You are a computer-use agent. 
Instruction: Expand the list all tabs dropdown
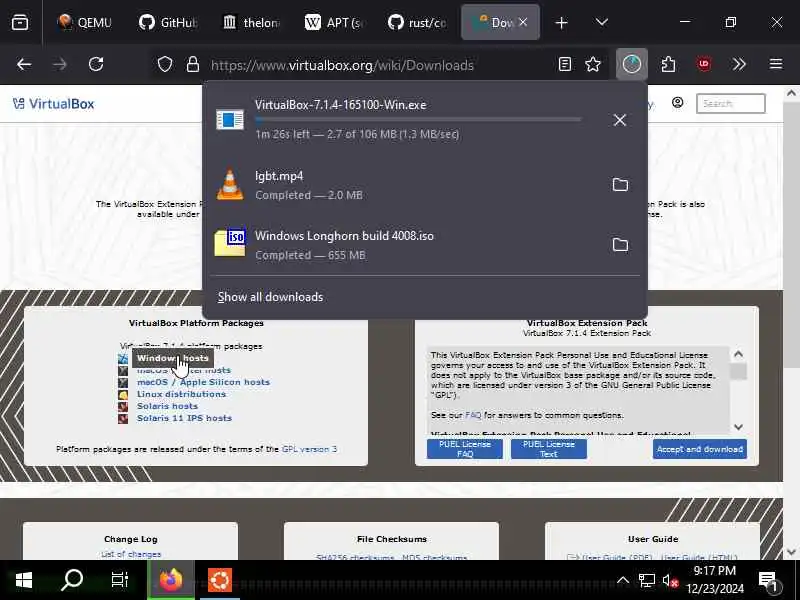coord(602,22)
